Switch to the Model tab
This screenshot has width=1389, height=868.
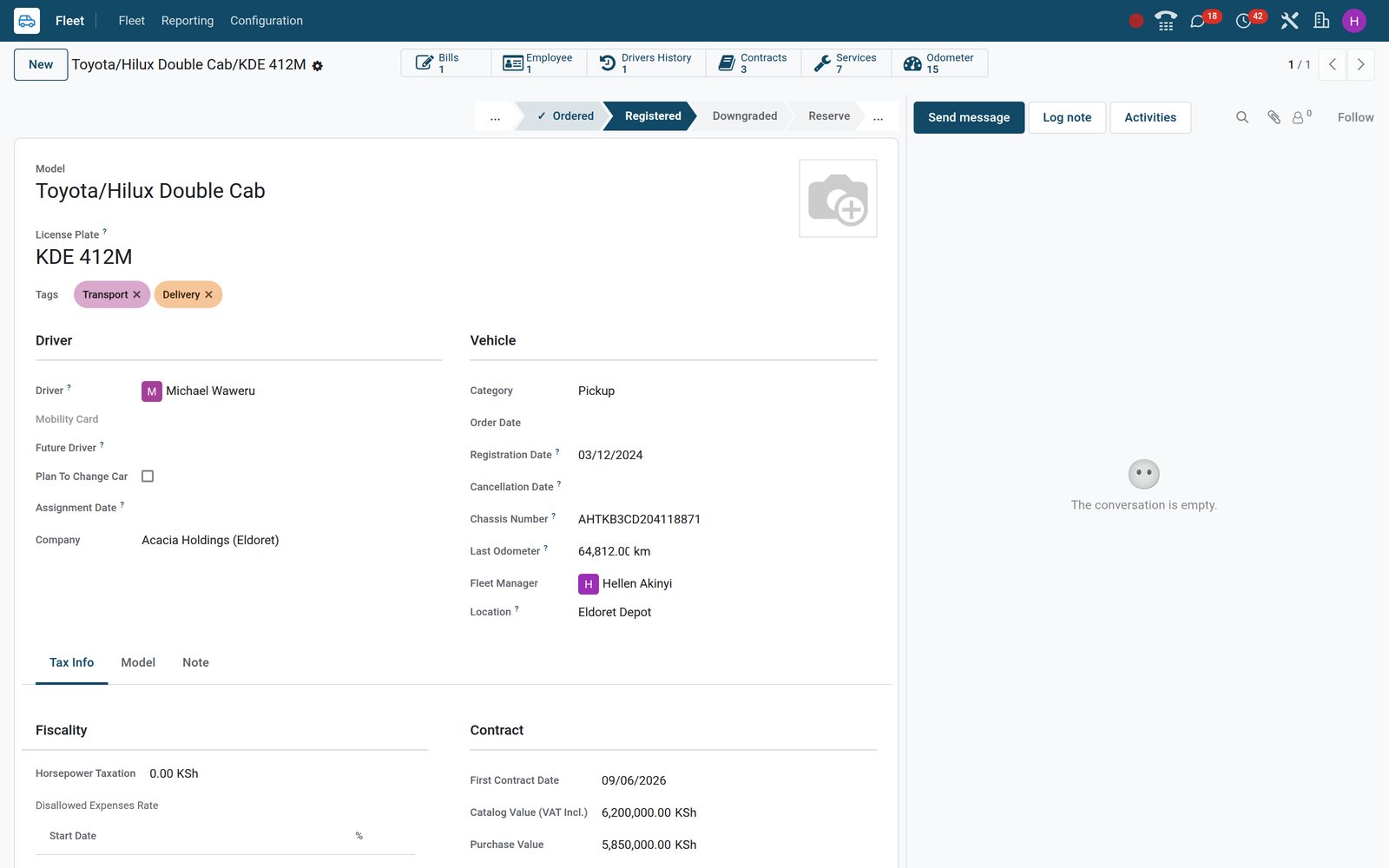pos(138,662)
